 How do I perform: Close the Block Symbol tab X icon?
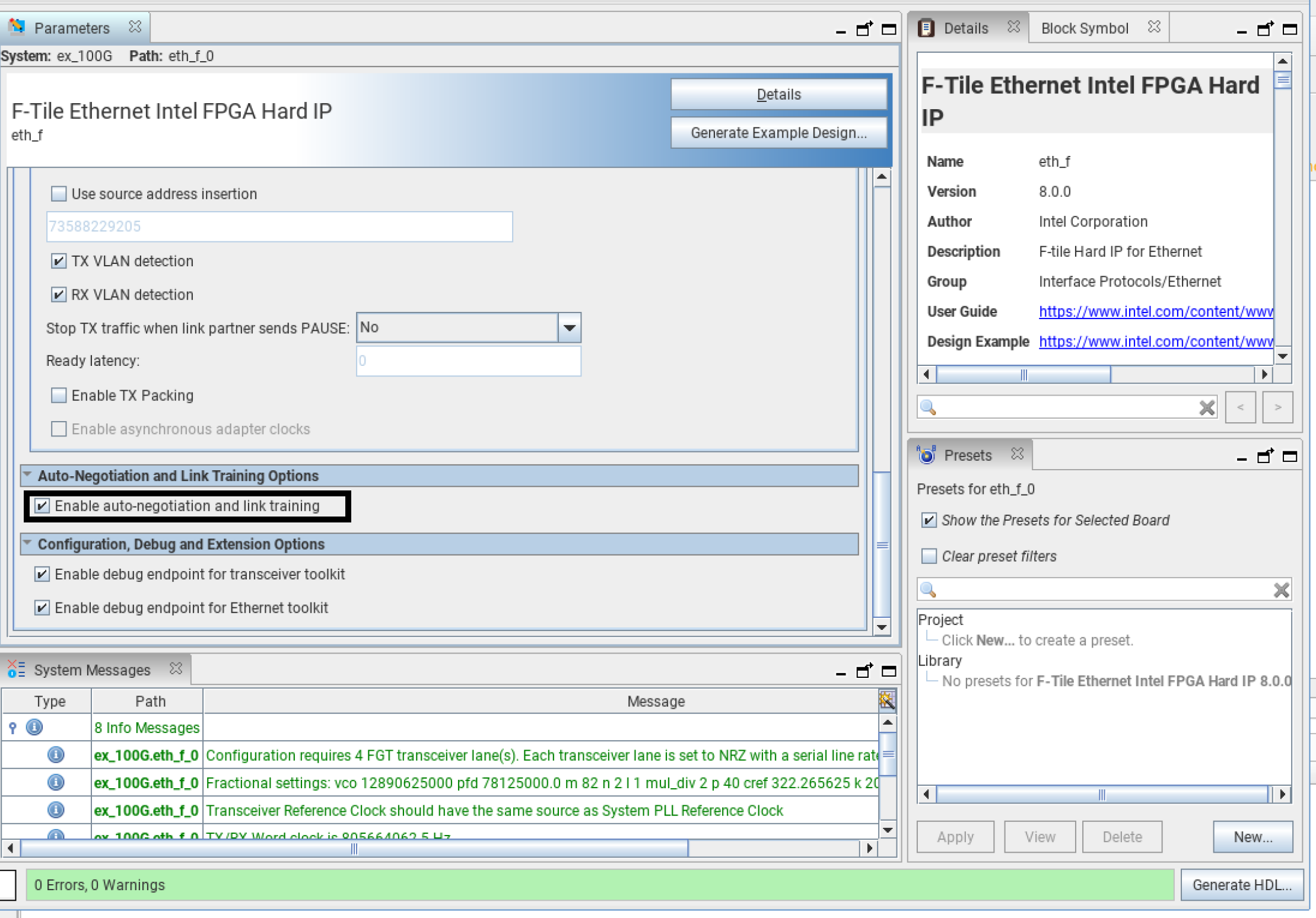(x=1153, y=27)
